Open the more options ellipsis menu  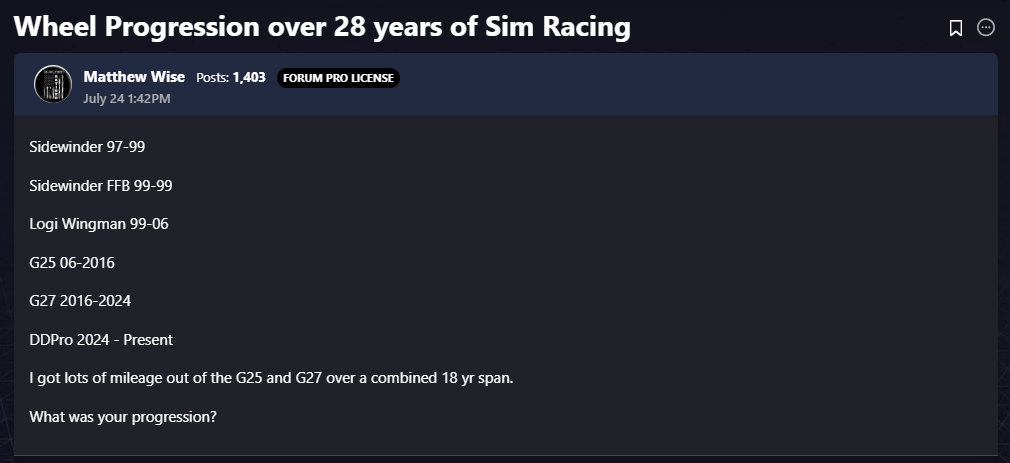(986, 28)
